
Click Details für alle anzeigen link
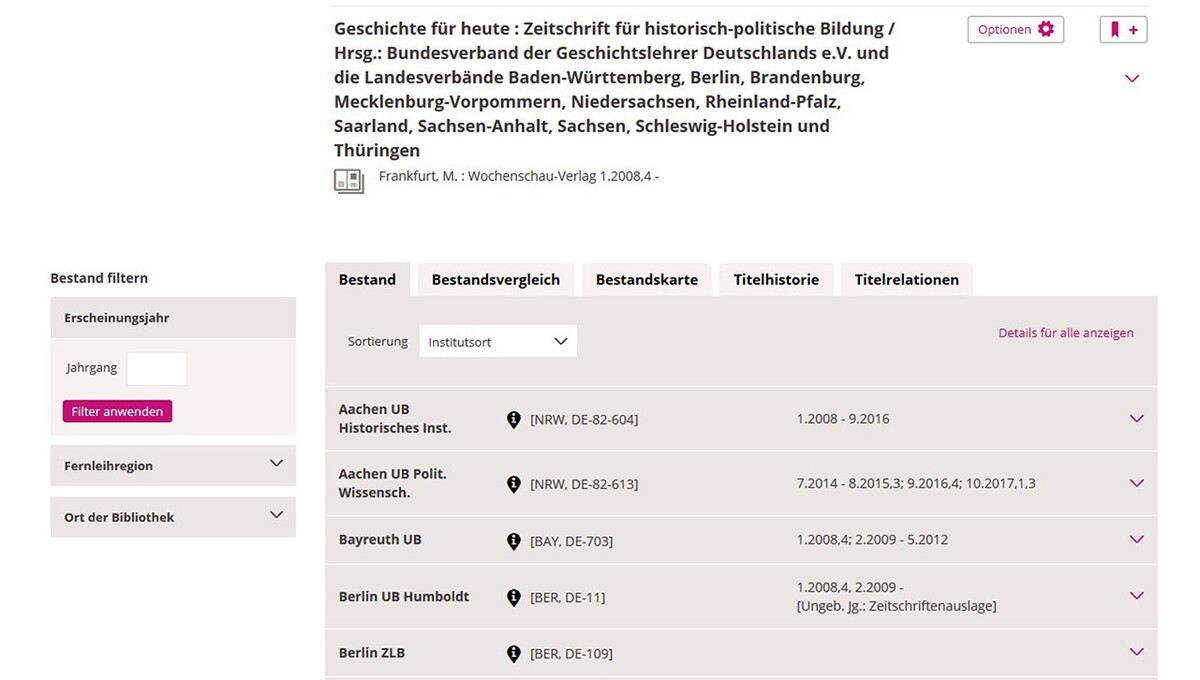[x=1065, y=333]
